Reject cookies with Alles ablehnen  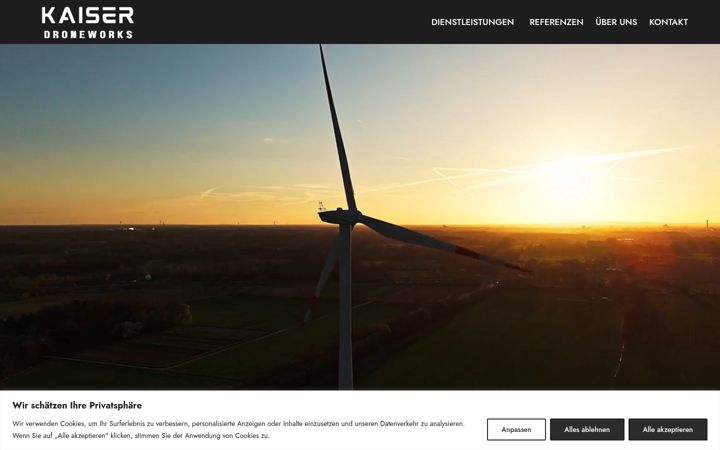587,429
